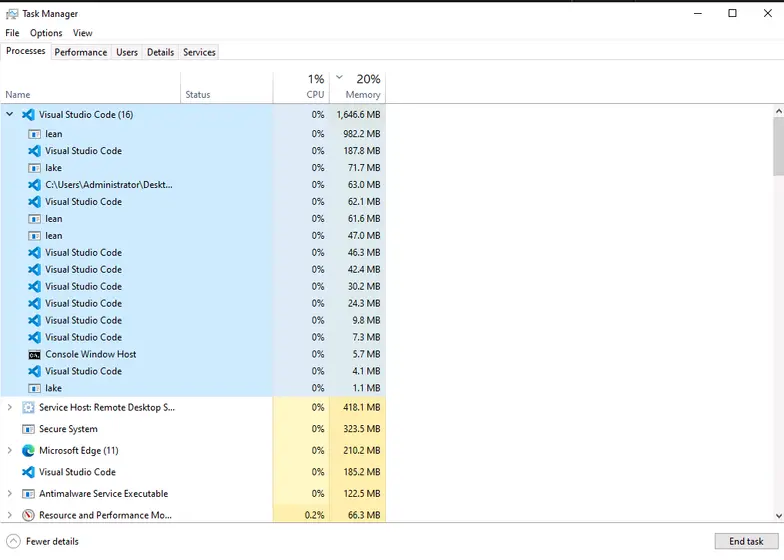Viewport: 784px width, 560px height.
Task: Expand the Service Host: Remote Desktop group
Action: (10, 407)
